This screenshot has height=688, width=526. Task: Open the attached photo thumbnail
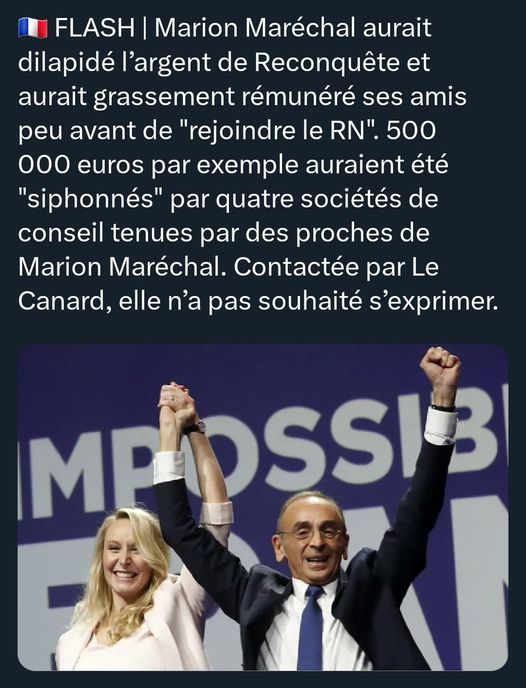263,507
